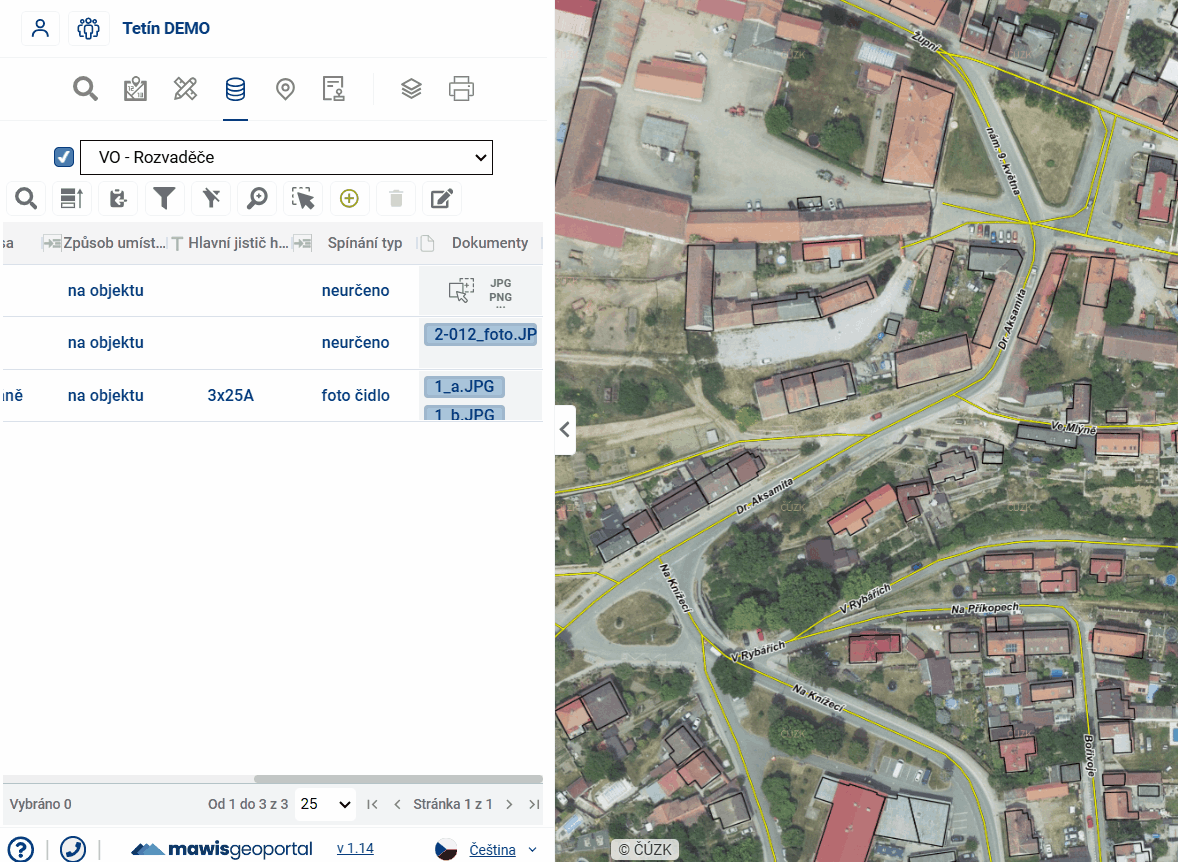Activate select-by-rectangle tool on map
Screen dimensions: 1178x862
[303, 198]
